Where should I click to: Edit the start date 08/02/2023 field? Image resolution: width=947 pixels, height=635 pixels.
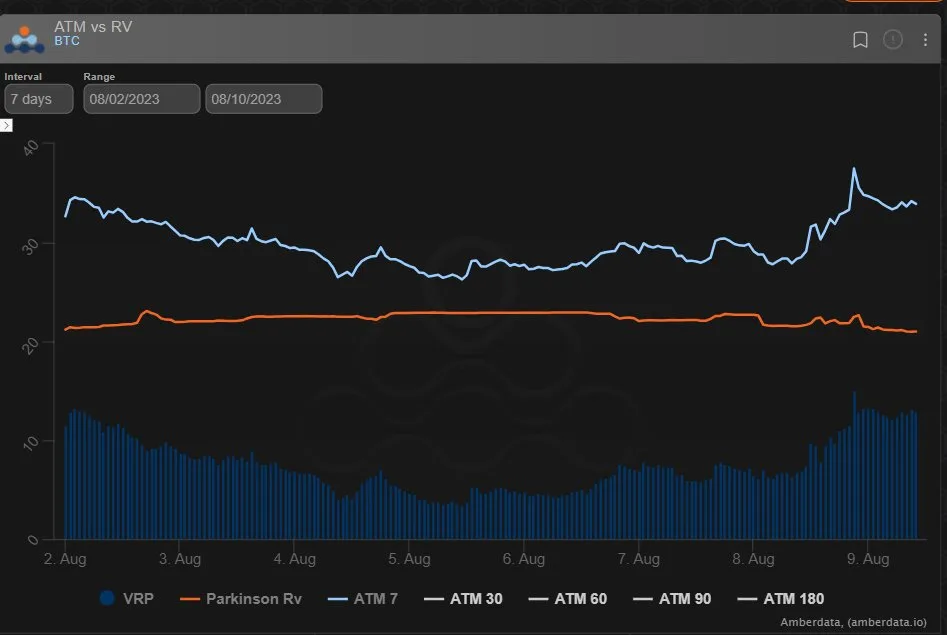[x=142, y=98]
